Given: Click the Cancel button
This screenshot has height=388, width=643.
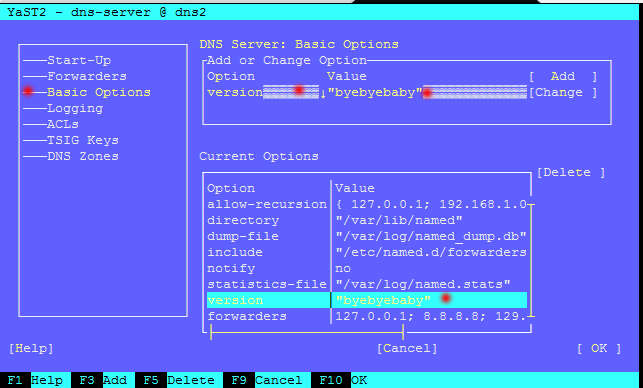Looking at the screenshot, I should coord(407,349).
